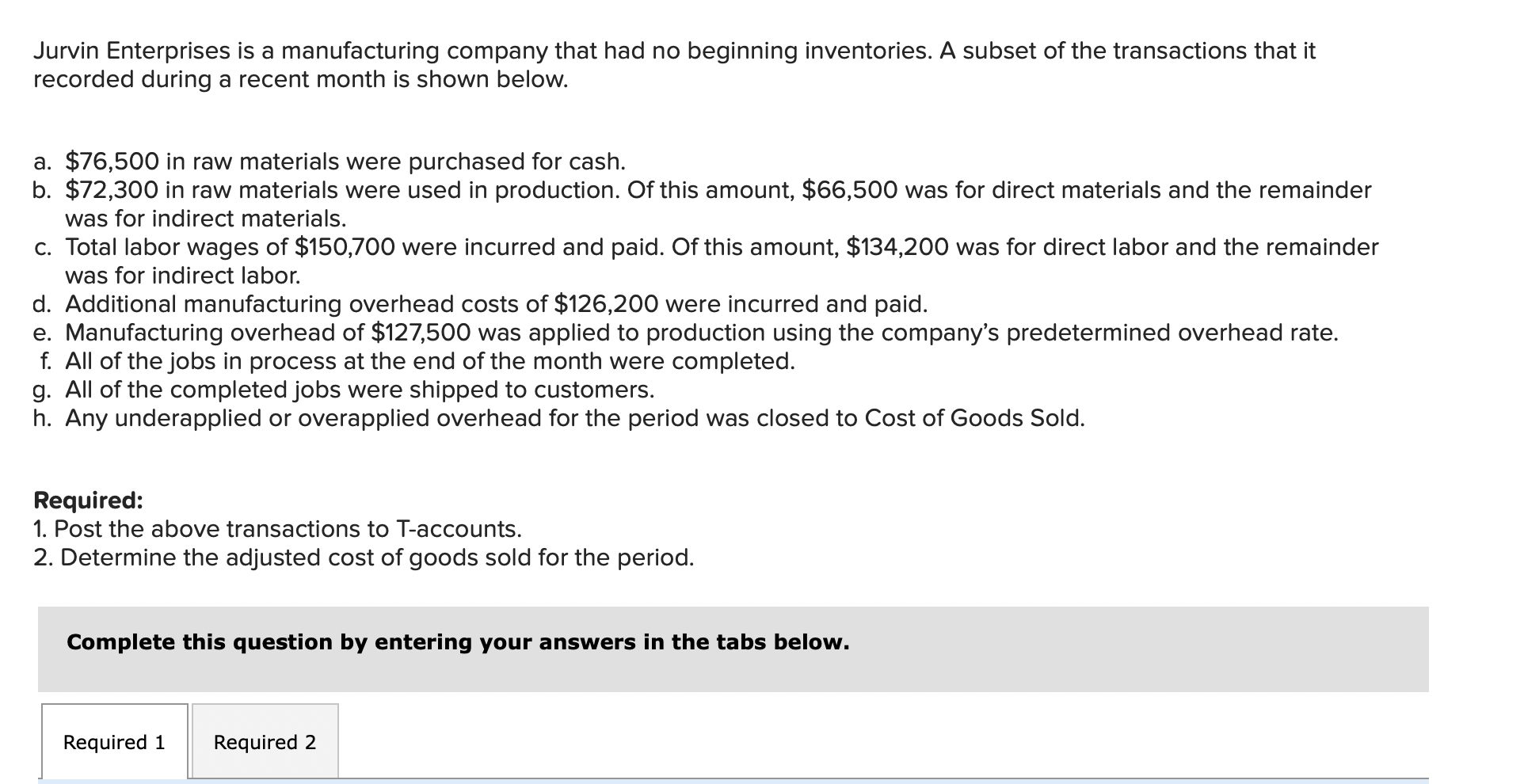Click the bold Required: heading
Viewport: 1524px width, 784px height.
tap(89, 500)
